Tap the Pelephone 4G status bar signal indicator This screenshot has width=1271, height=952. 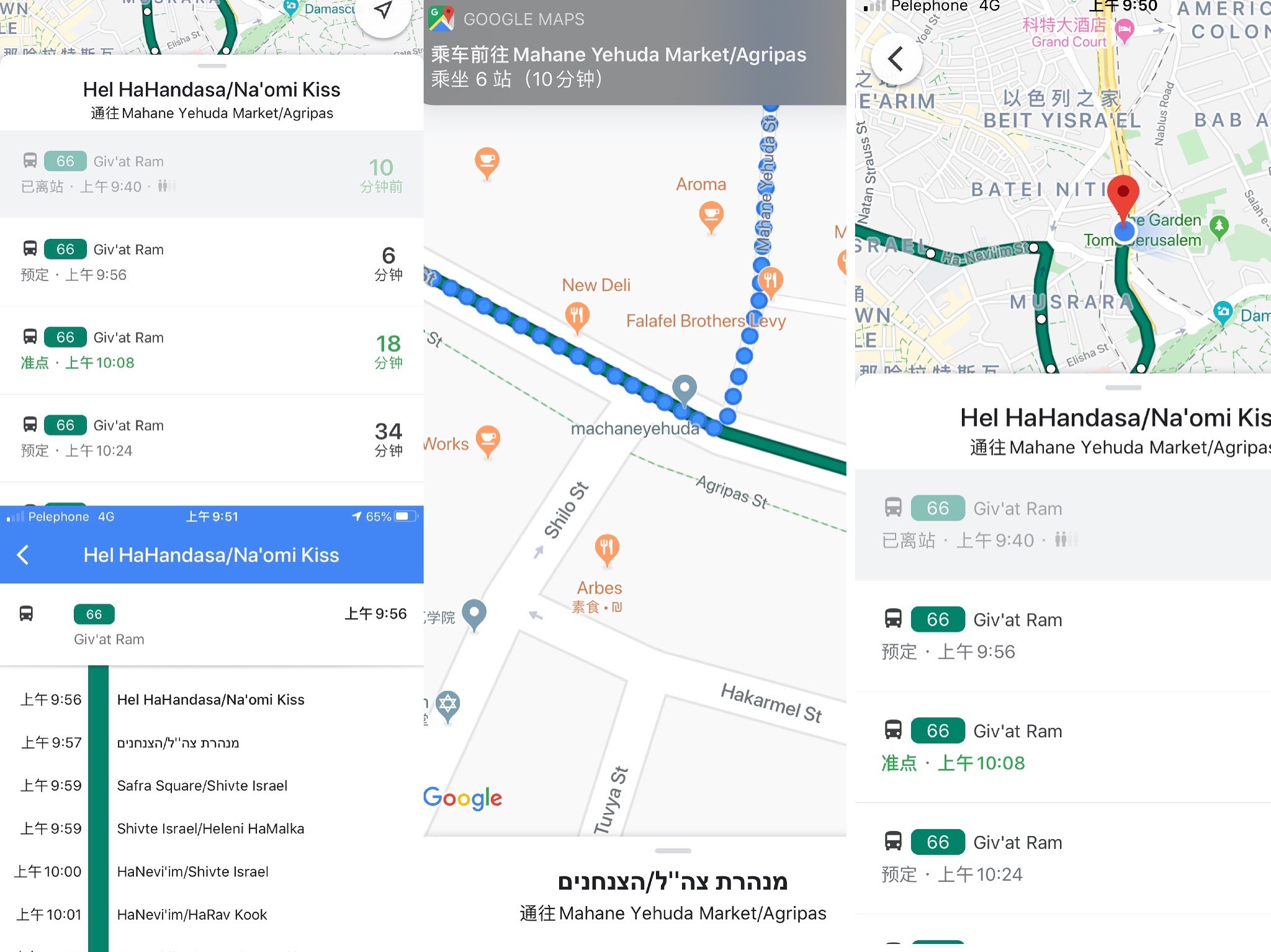pyautogui.click(x=11, y=517)
